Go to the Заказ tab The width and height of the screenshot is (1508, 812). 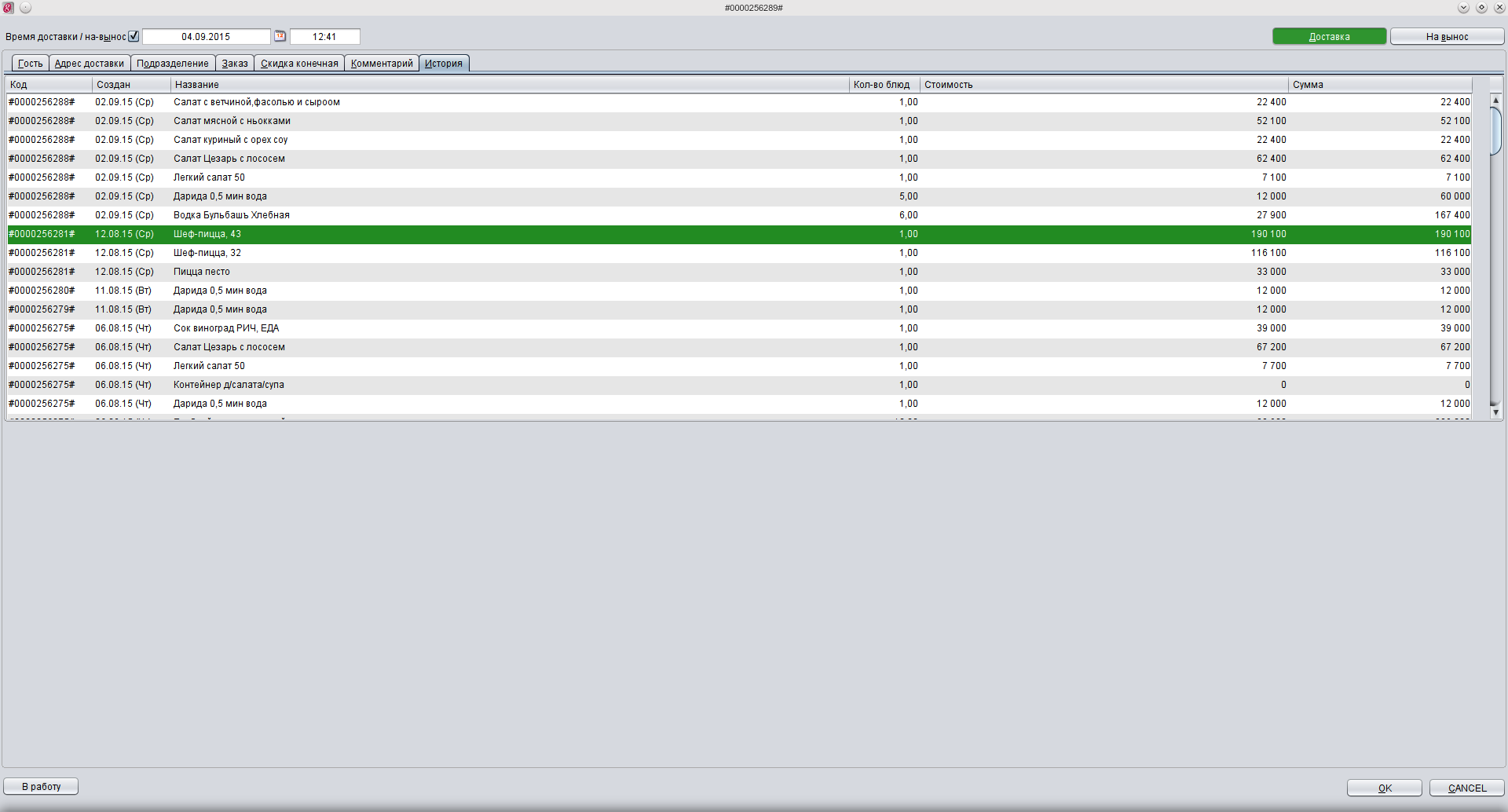point(235,64)
